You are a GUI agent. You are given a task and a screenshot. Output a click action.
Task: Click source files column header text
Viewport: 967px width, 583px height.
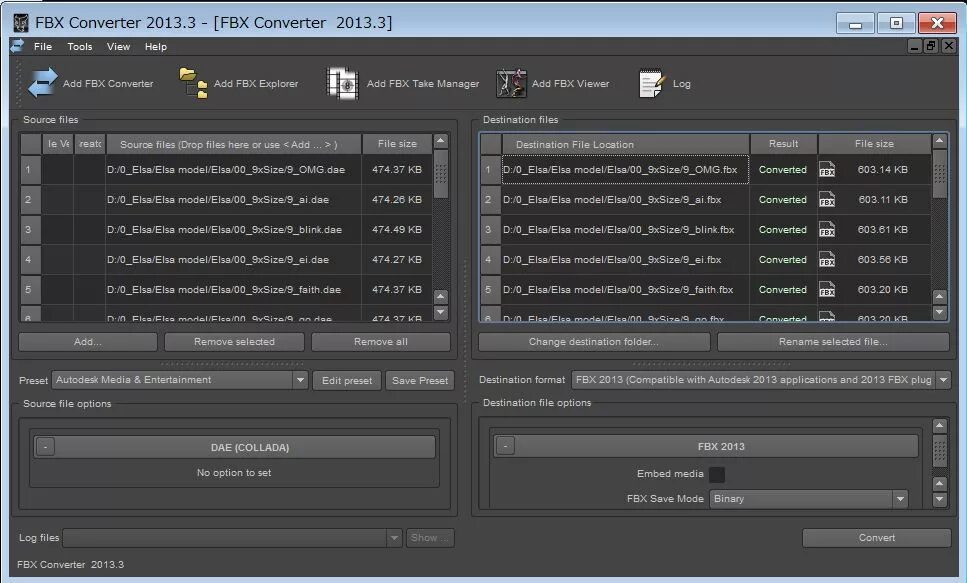point(229,144)
